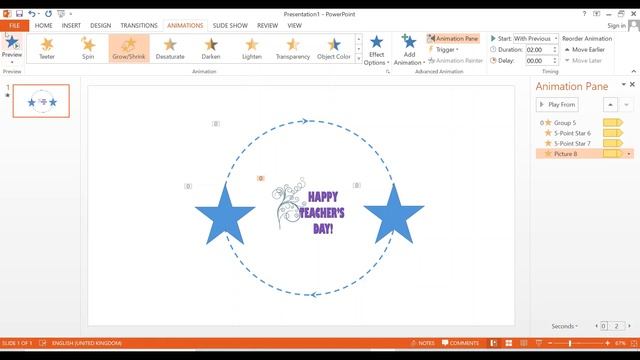Image resolution: width=640 pixels, height=360 pixels.
Task: Save the presentation from quick access toolbar
Action: pos(19,14)
